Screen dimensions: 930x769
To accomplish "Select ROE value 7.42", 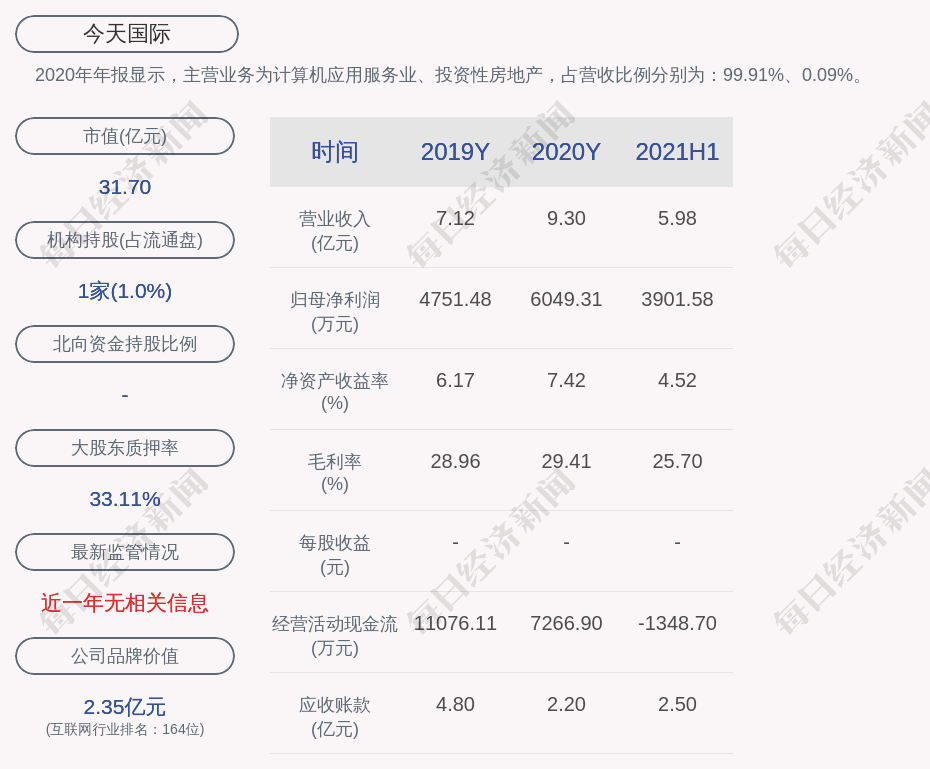I will [x=566, y=380].
